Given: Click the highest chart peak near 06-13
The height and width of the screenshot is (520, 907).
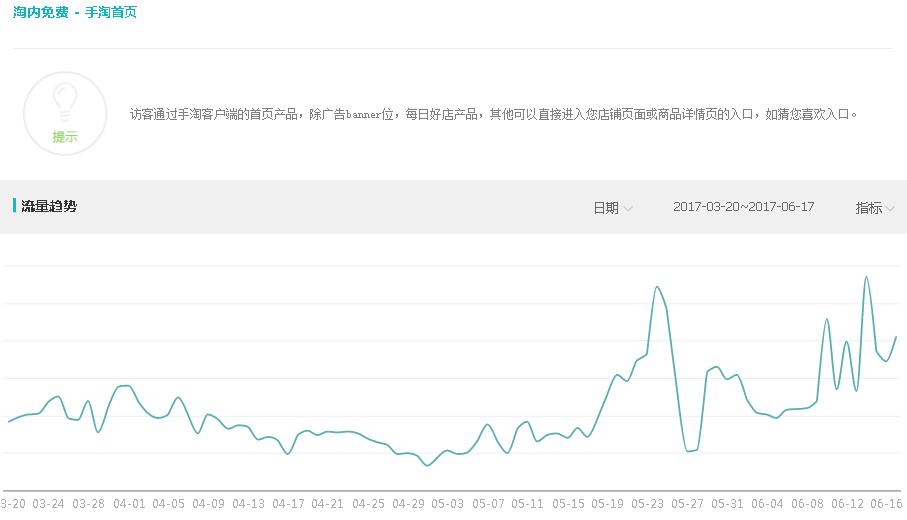Looking at the screenshot, I should [866, 277].
